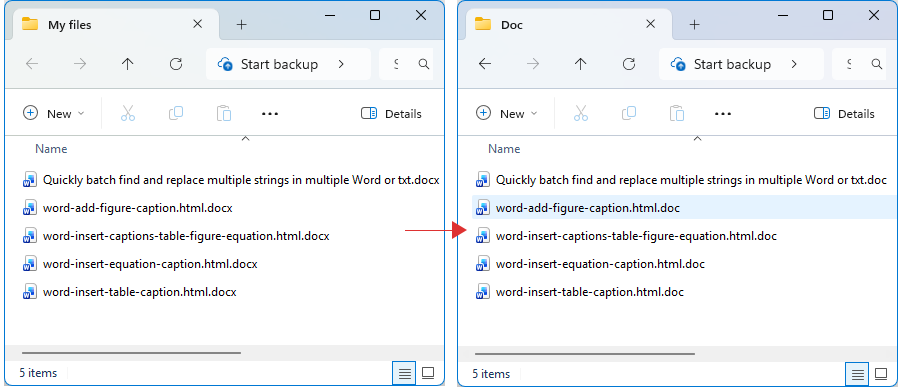Go up one level in Doc window
This screenshot has height=387, width=900.
click(x=581, y=64)
